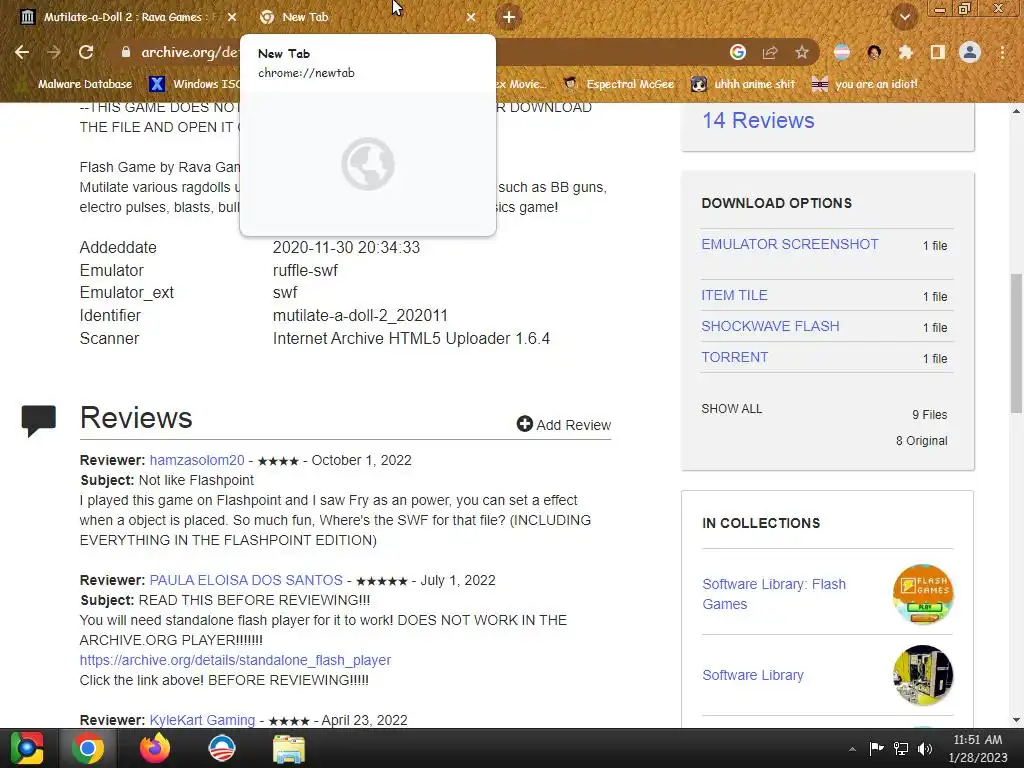
Task: Open the Software Library collection link
Action: [753, 675]
